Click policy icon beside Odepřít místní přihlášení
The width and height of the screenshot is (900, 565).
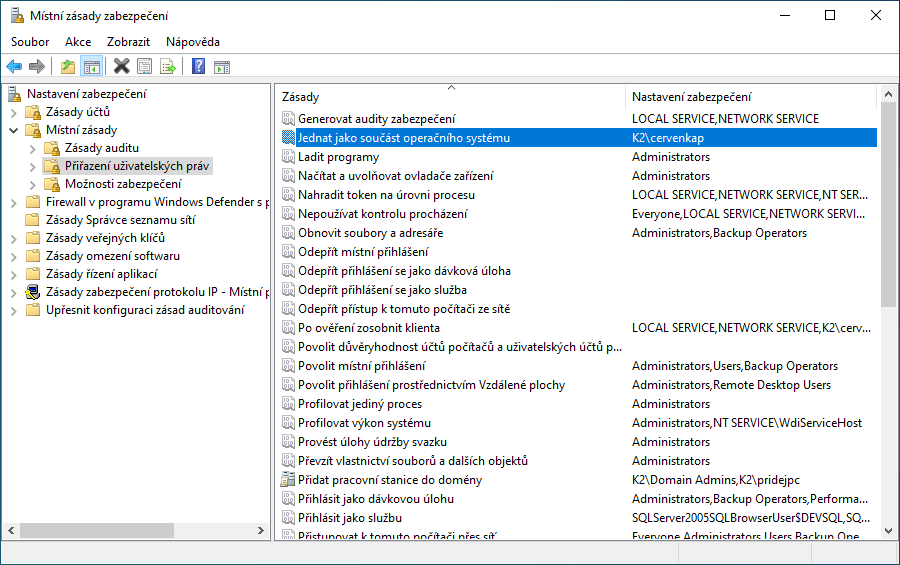288,251
